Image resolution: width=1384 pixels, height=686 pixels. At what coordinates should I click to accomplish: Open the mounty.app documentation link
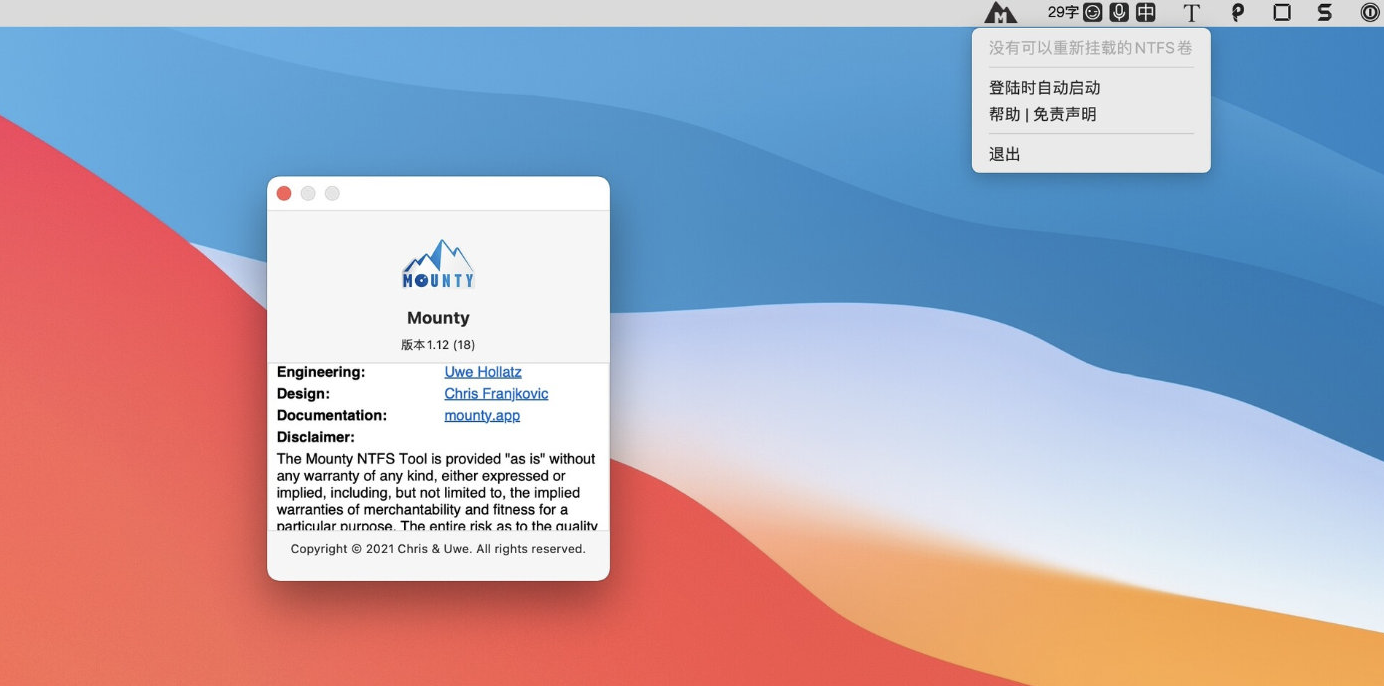coord(482,415)
